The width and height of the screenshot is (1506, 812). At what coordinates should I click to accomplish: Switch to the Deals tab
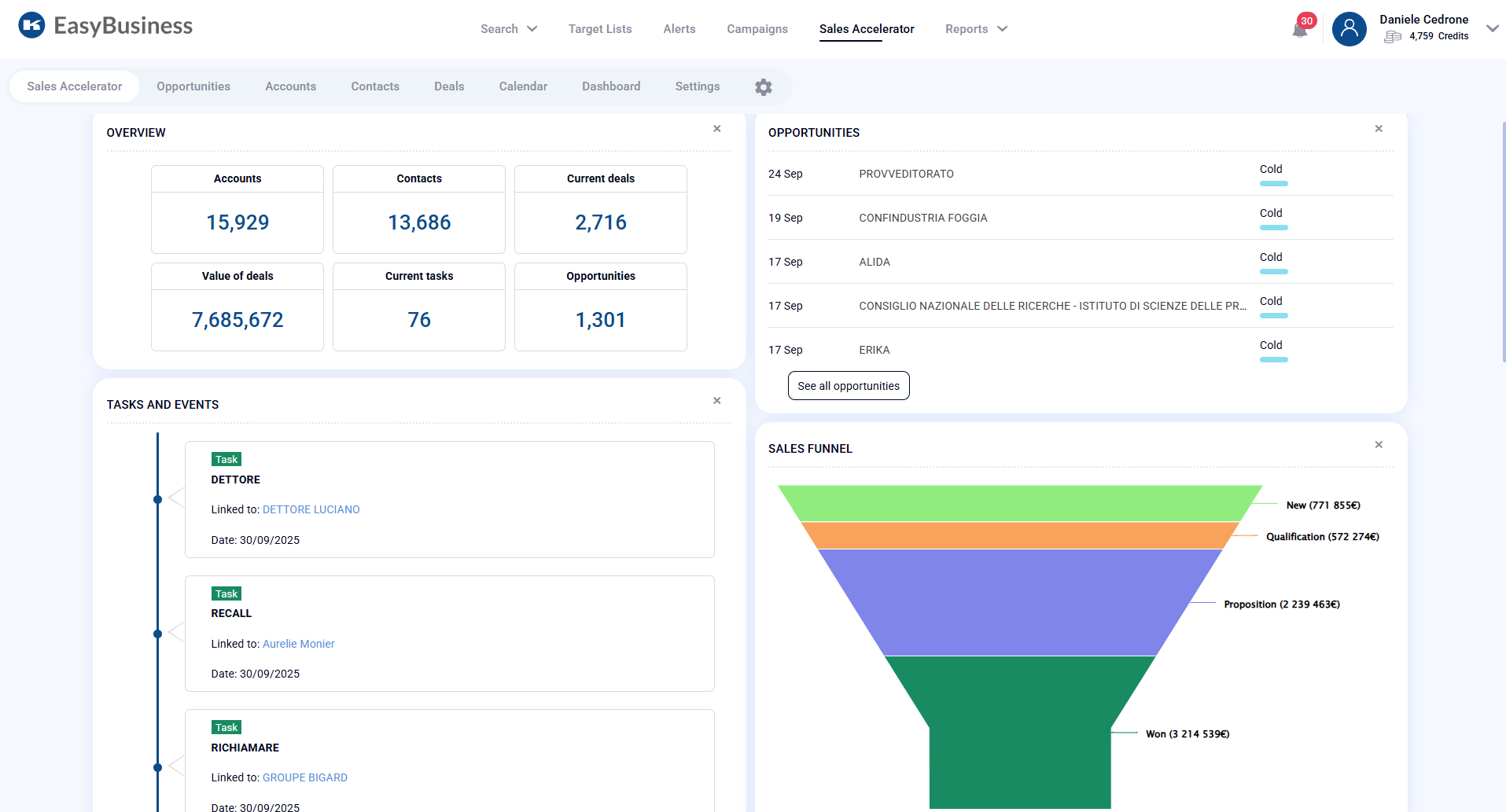point(448,86)
